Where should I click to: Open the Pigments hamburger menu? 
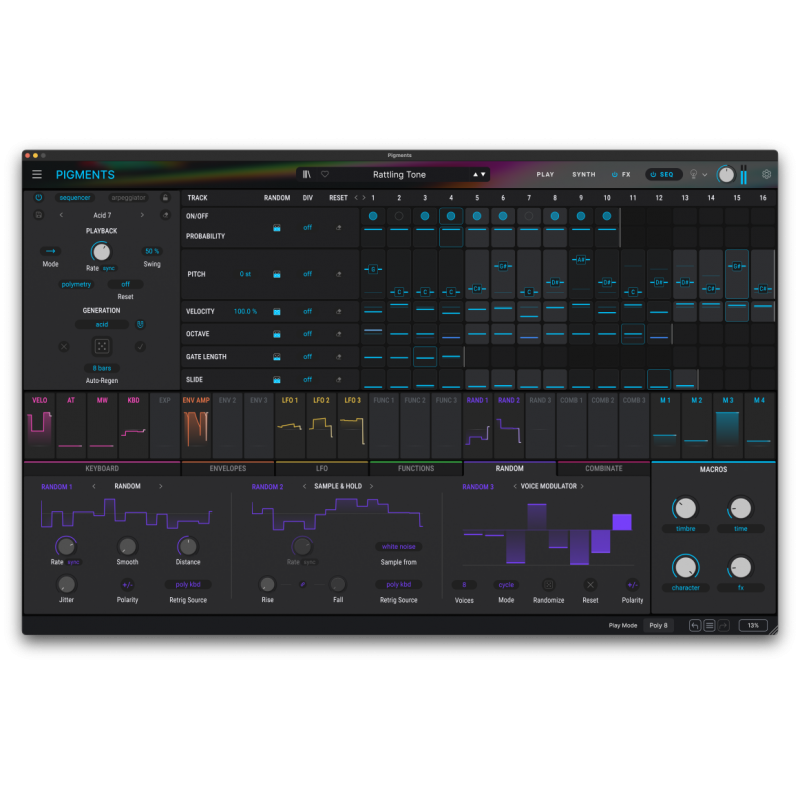pos(37,173)
